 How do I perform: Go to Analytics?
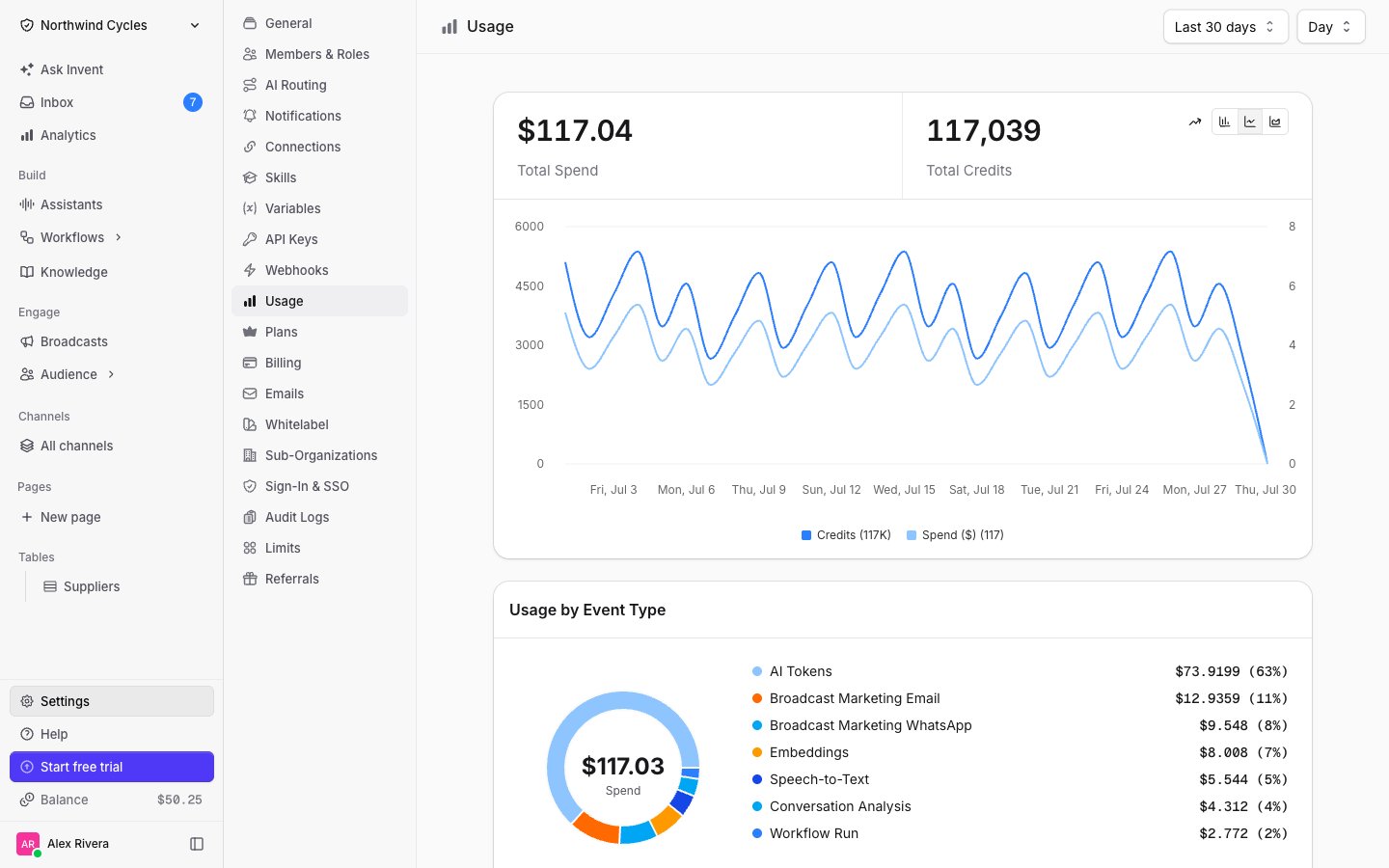coord(112,135)
